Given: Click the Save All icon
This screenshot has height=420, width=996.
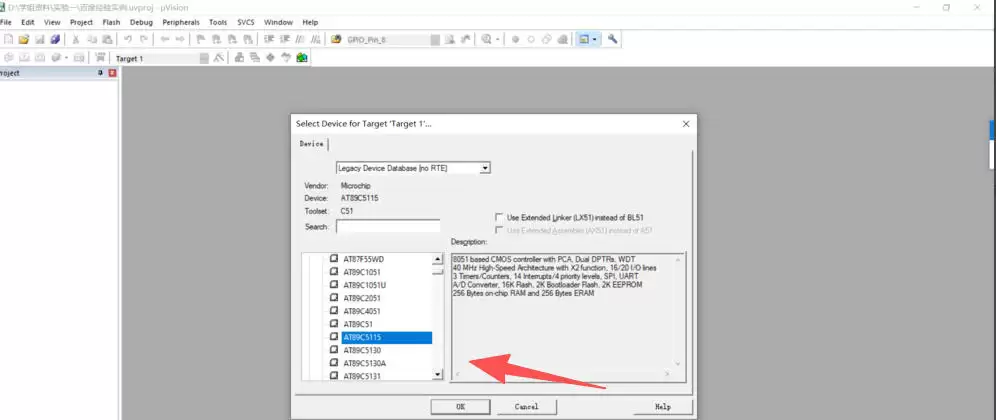Looking at the screenshot, I should click(55, 39).
